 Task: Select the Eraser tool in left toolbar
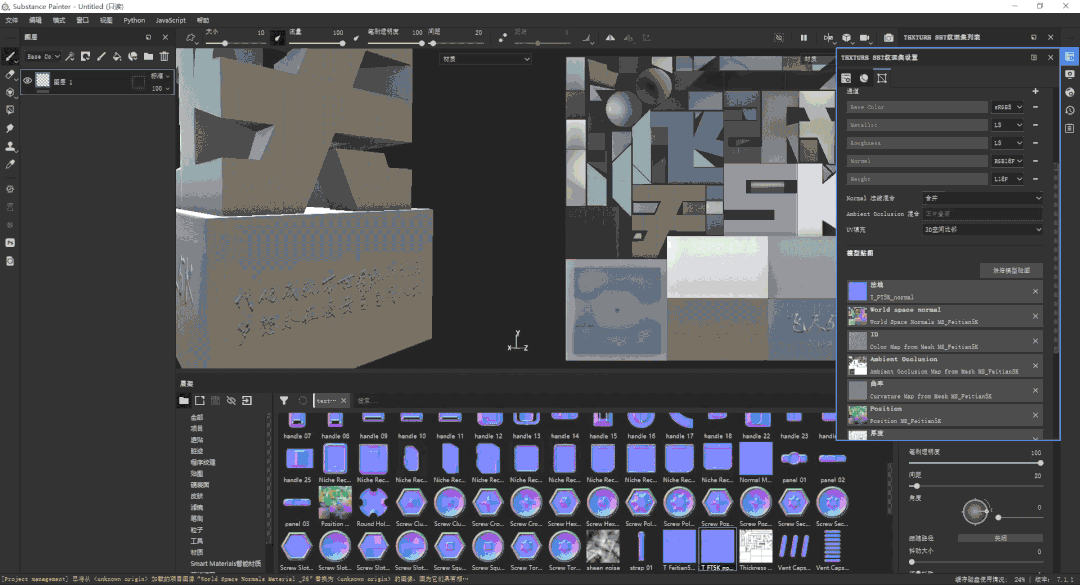(10, 74)
